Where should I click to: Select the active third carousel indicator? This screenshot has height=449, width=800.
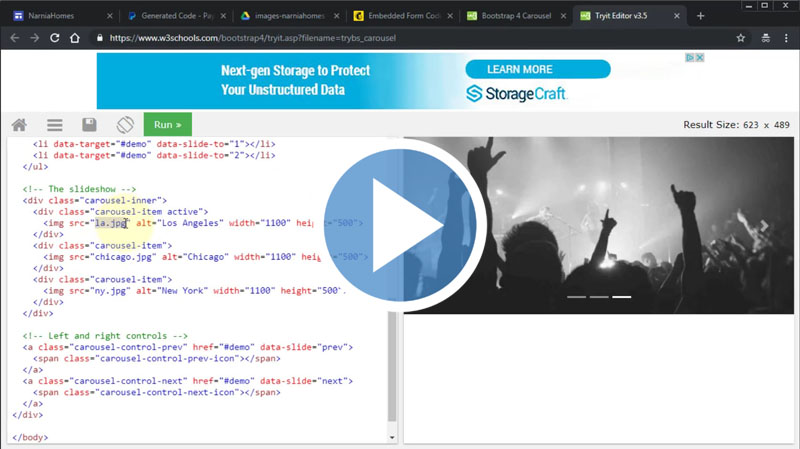pos(622,297)
